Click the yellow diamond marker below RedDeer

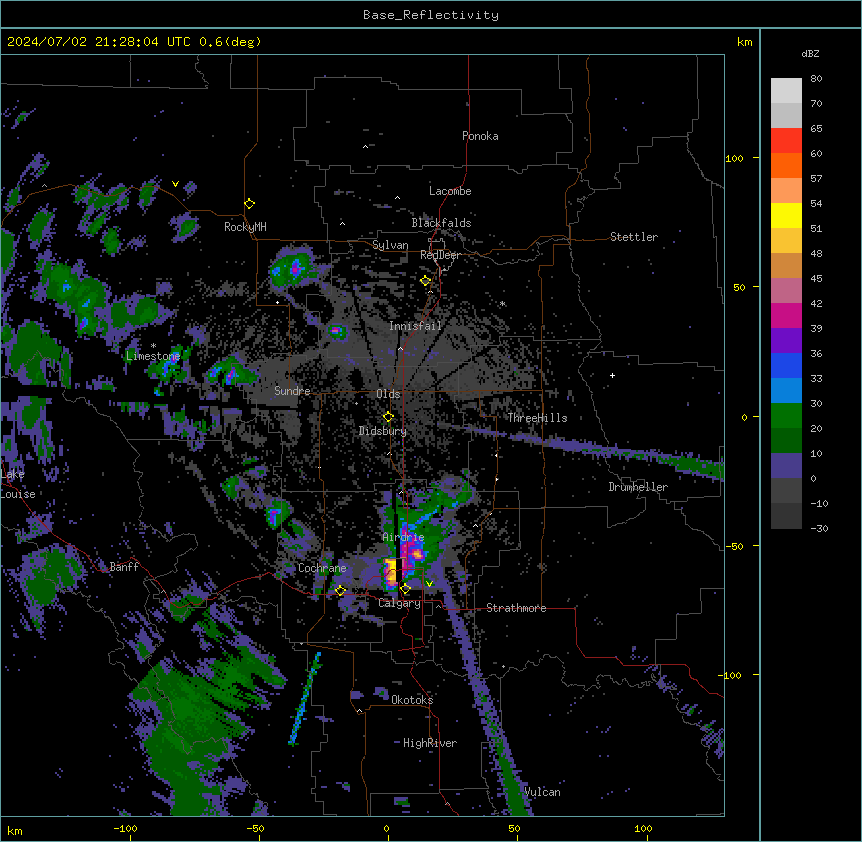coord(425,281)
